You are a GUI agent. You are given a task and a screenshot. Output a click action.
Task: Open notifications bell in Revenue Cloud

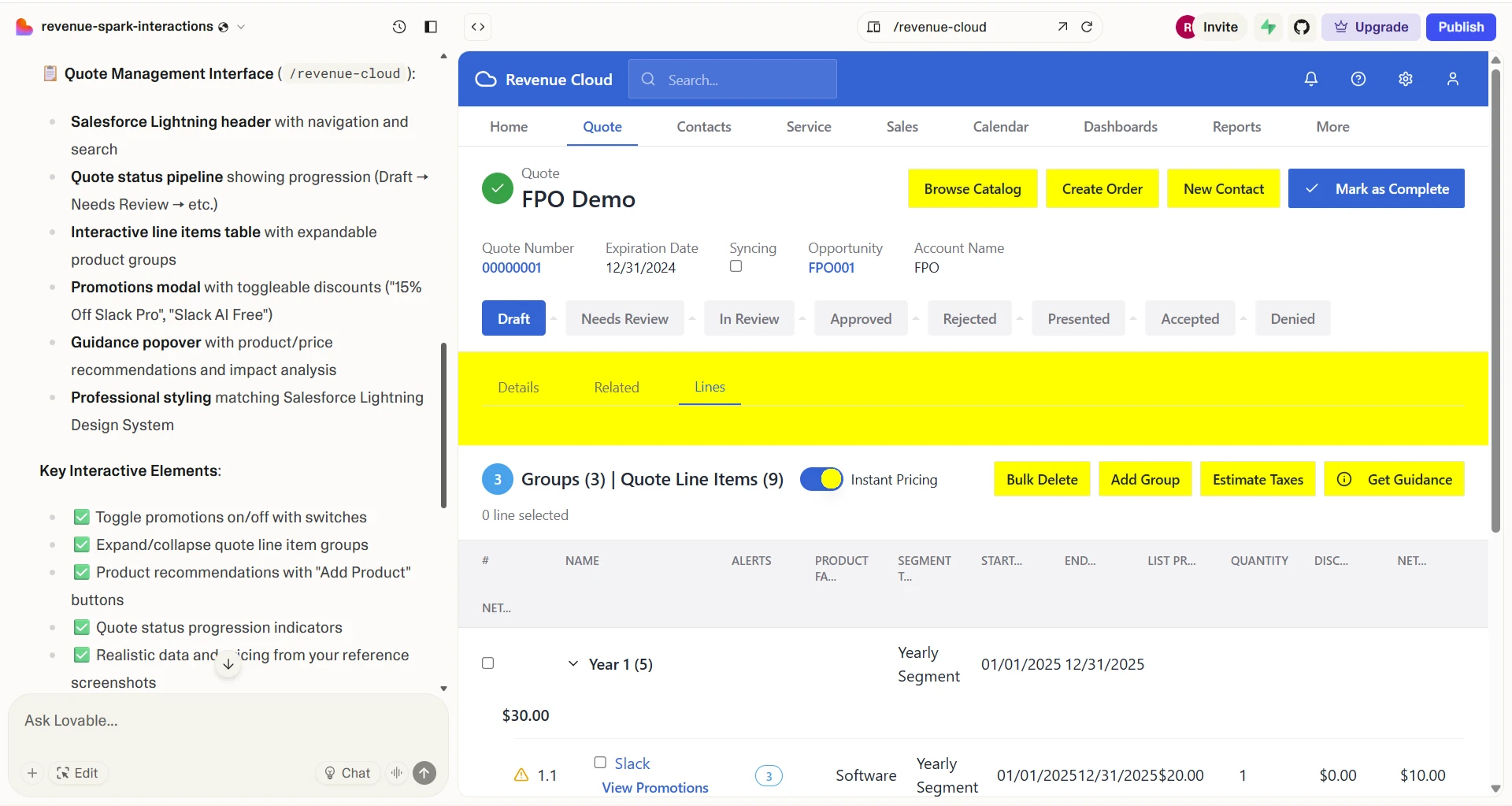[1311, 79]
